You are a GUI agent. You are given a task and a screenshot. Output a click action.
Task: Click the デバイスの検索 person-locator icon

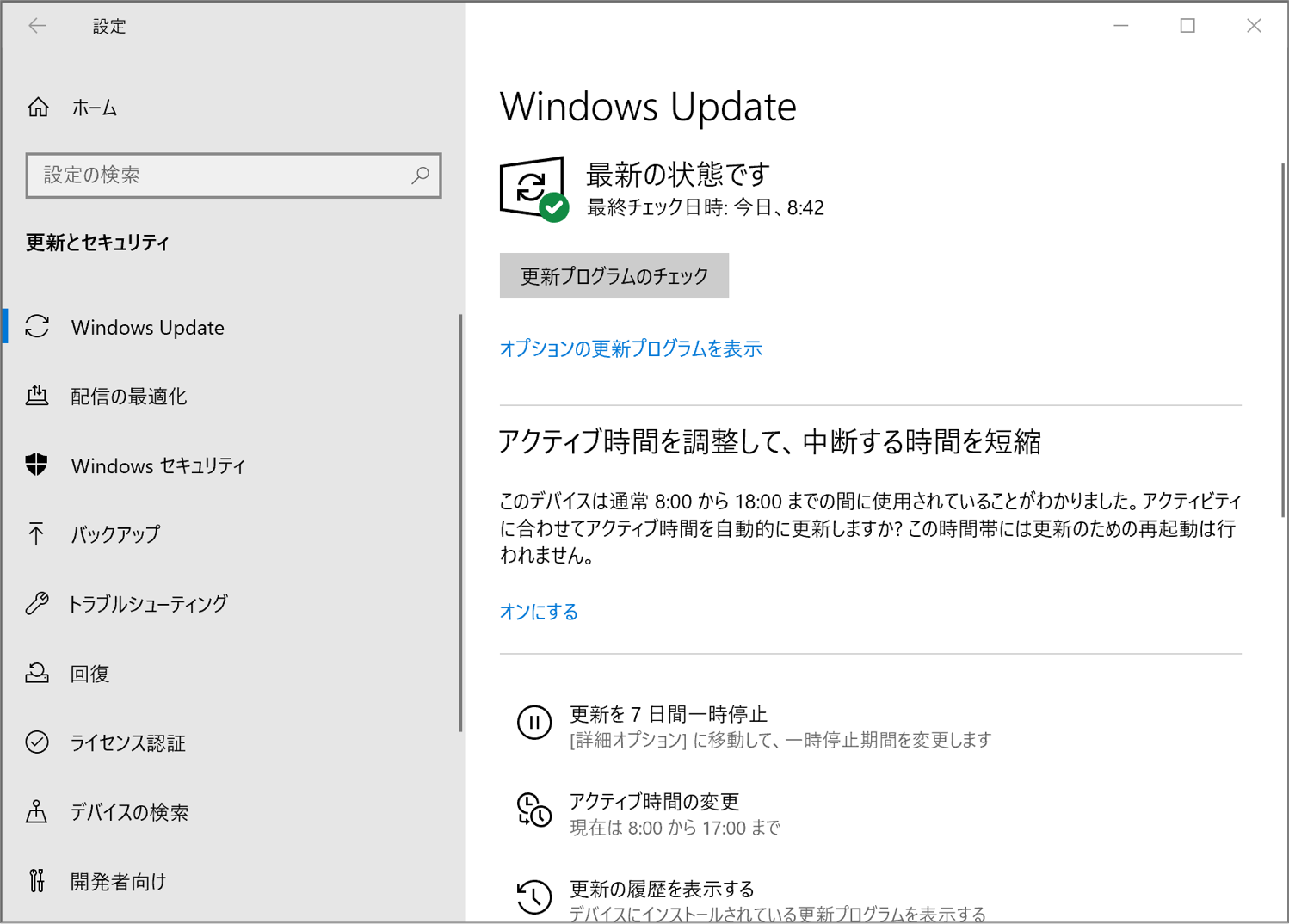[36, 811]
